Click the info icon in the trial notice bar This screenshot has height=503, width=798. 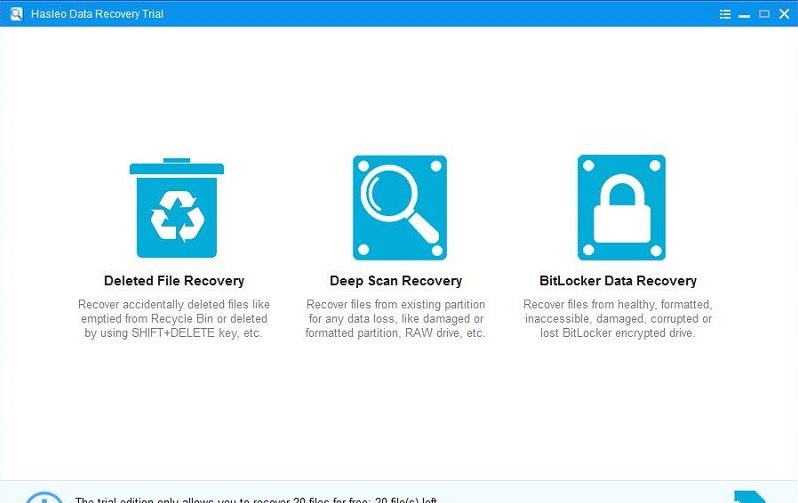click(44, 497)
